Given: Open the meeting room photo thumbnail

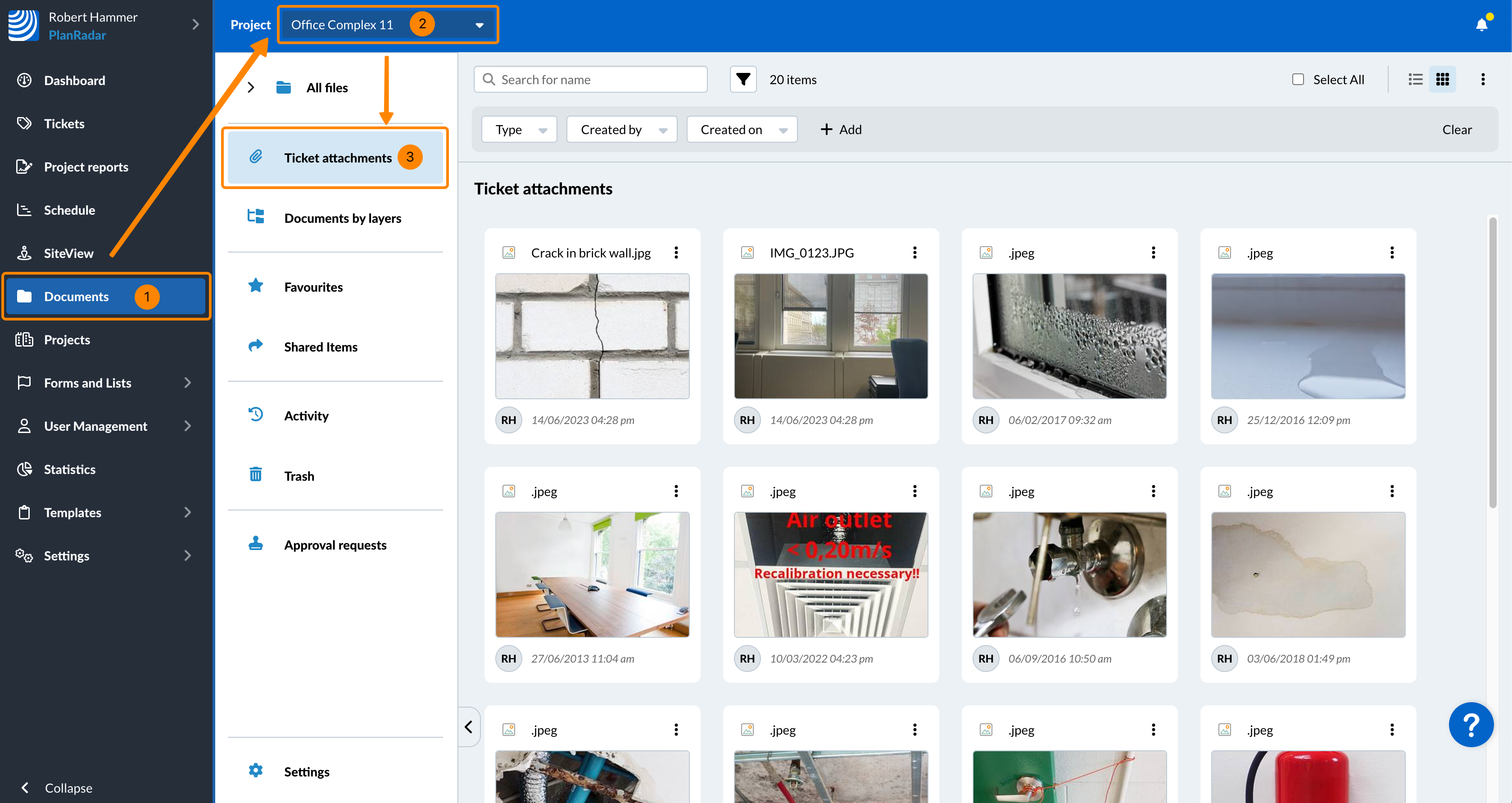Looking at the screenshot, I should [592, 575].
